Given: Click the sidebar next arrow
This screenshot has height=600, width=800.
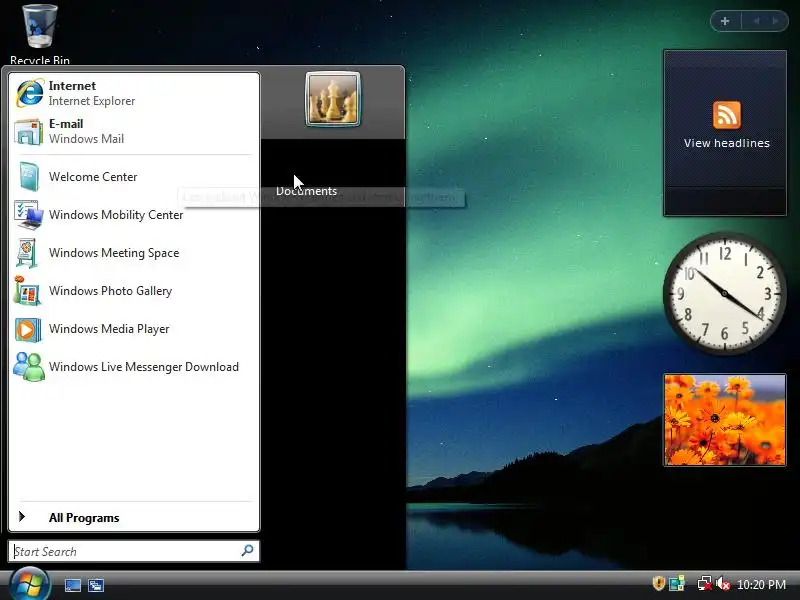Looking at the screenshot, I should pos(776,21).
